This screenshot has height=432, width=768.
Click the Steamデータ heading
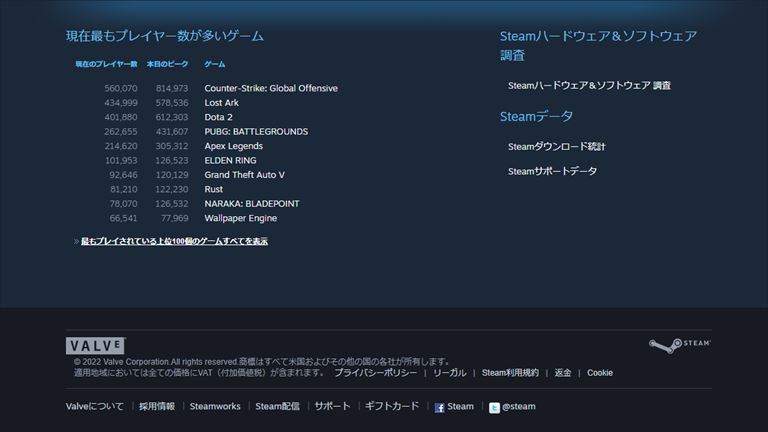tap(536, 117)
